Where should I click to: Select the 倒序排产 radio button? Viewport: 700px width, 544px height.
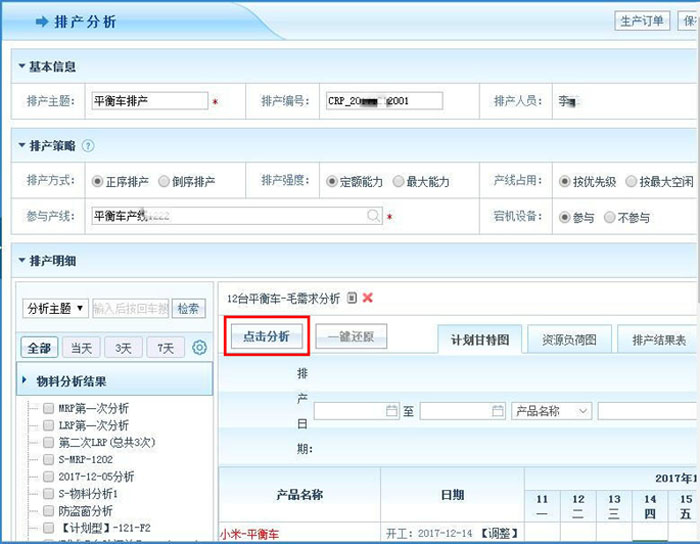pyautogui.click(x=164, y=182)
